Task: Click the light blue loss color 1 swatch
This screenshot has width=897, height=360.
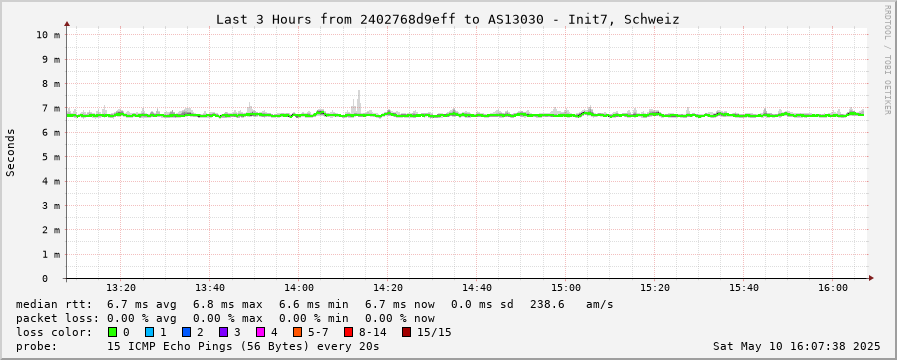Action: tap(149, 332)
